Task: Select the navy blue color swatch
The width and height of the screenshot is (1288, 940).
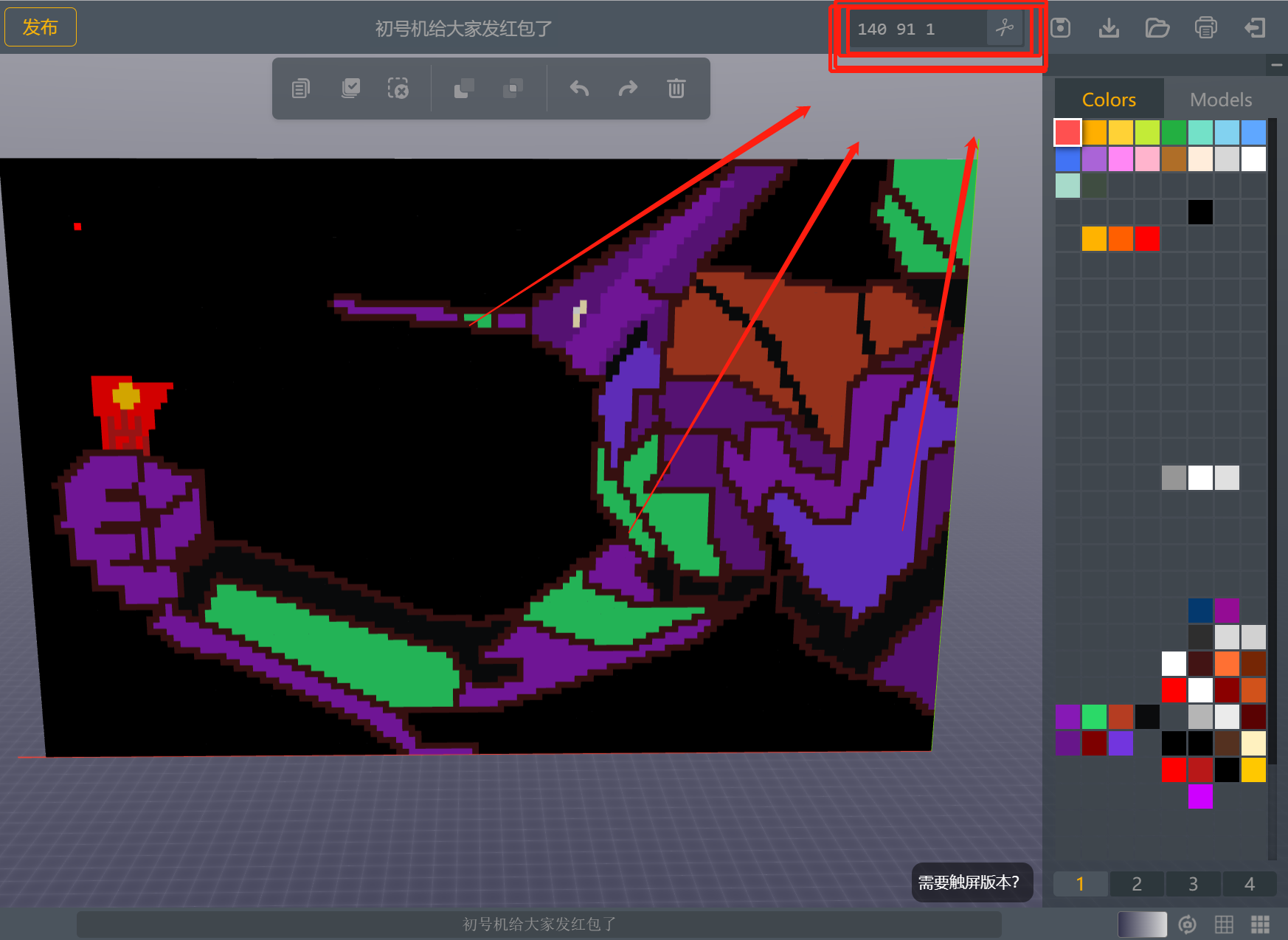Action: [x=1200, y=611]
